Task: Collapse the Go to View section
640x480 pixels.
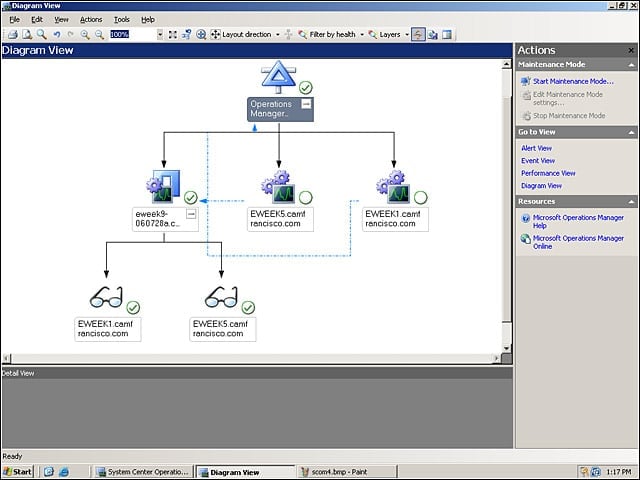Action: (x=631, y=132)
